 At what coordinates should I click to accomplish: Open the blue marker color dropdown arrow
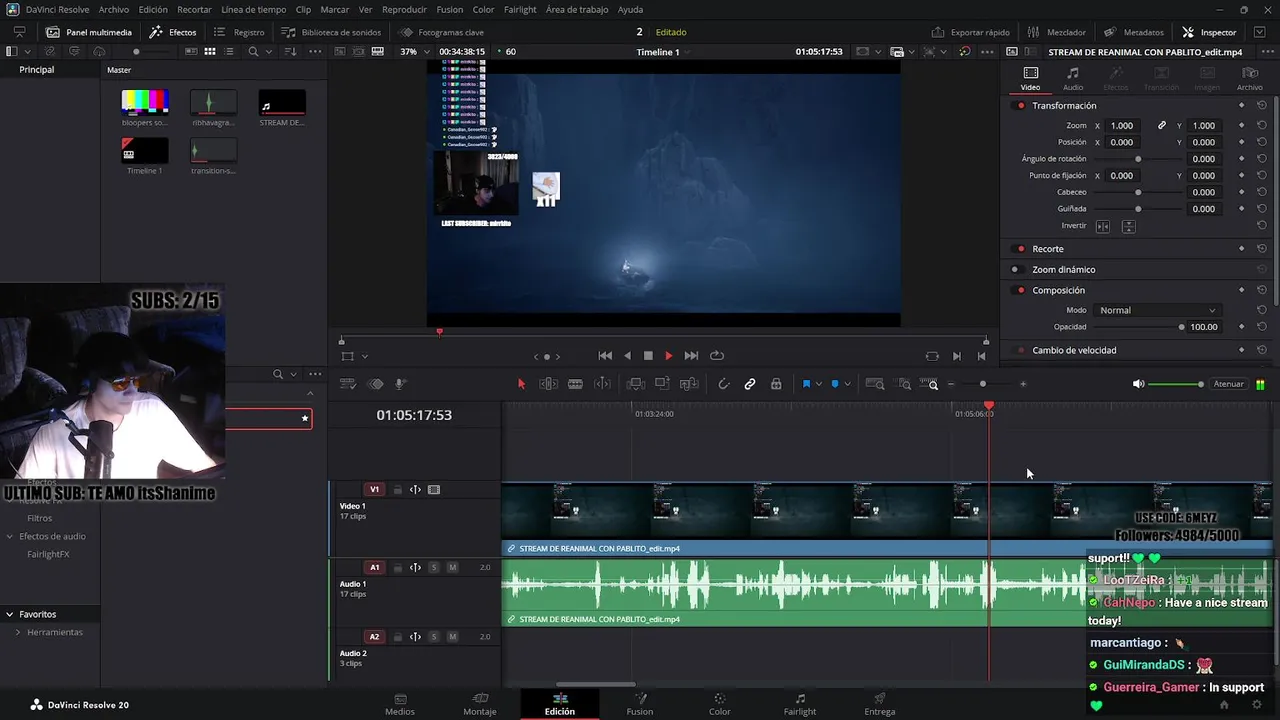pyautogui.click(x=848, y=384)
